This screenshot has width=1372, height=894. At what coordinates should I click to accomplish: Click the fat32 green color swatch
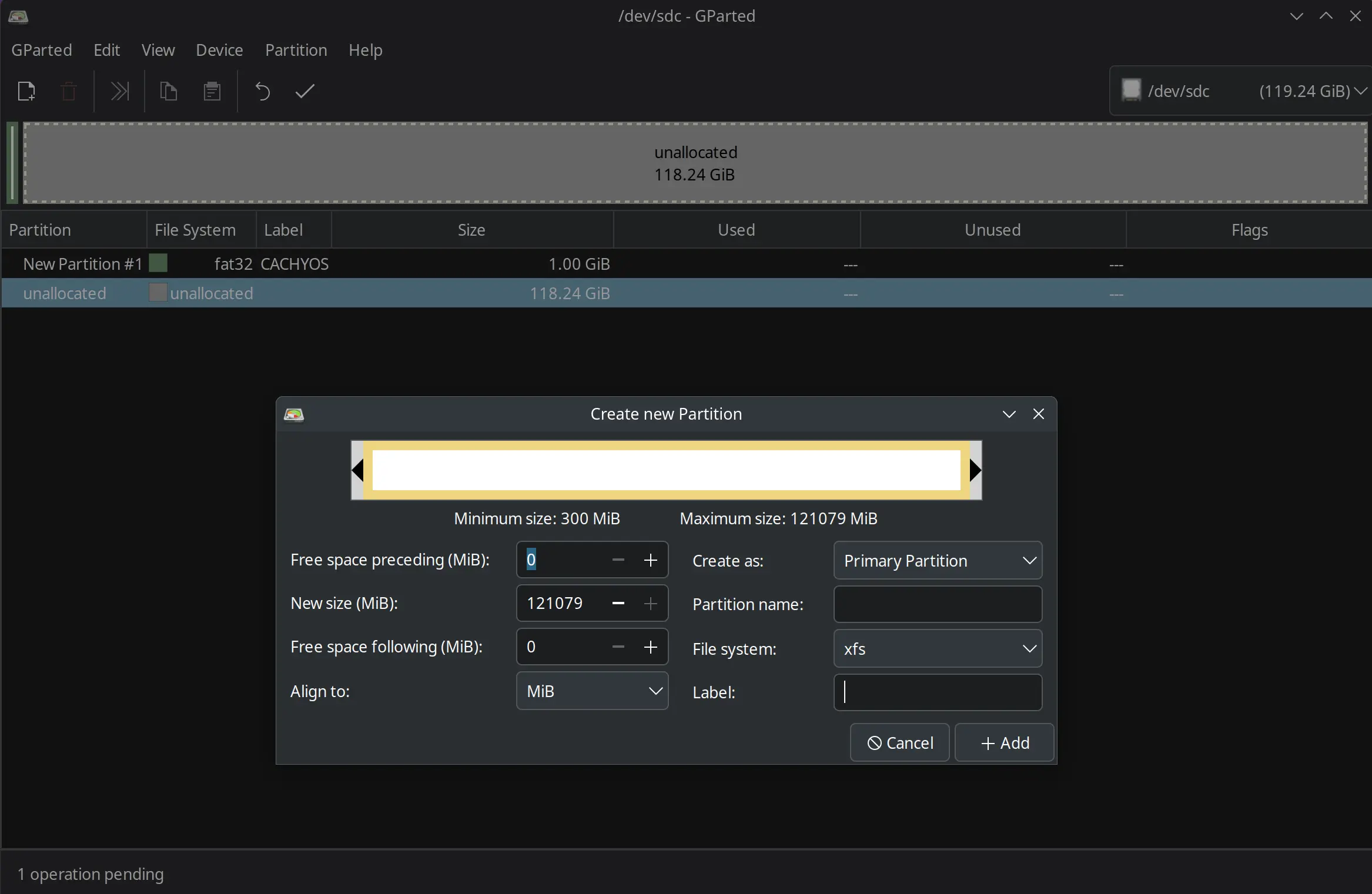pyautogui.click(x=158, y=263)
